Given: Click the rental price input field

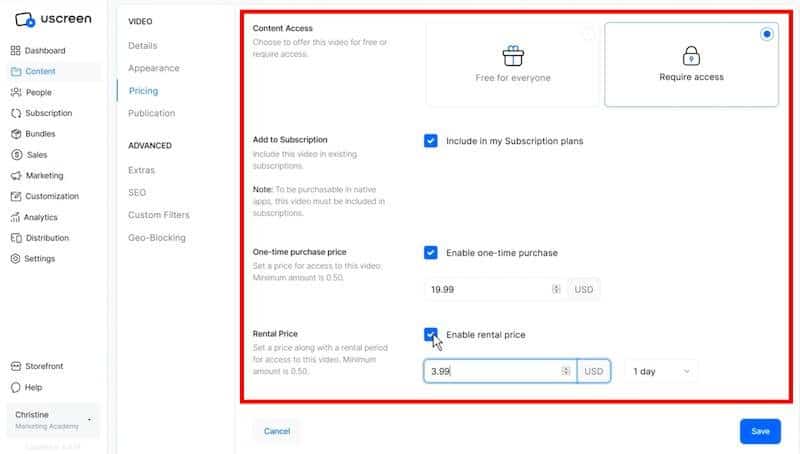Looking at the screenshot, I should [490, 371].
